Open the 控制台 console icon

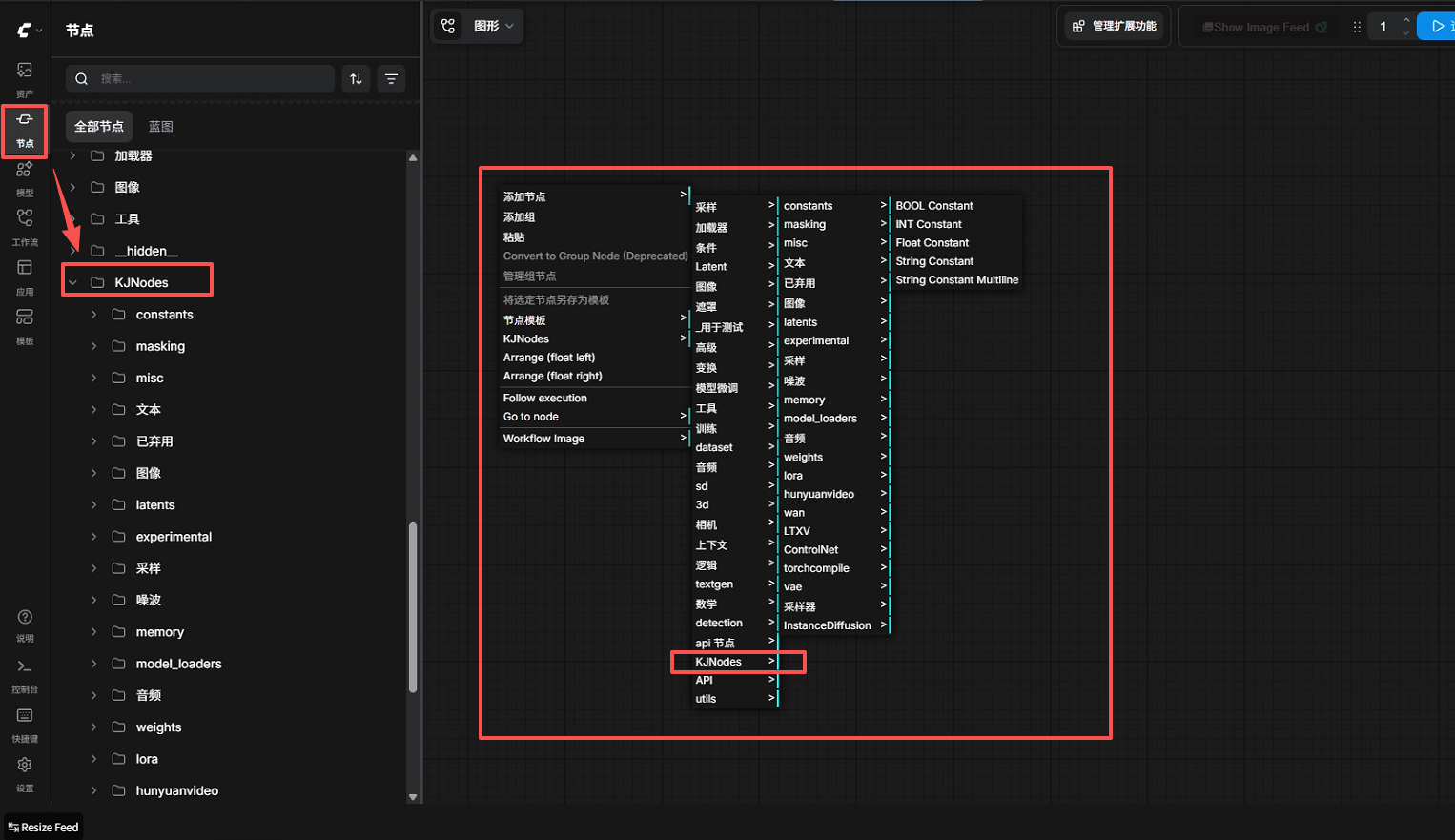(x=25, y=675)
